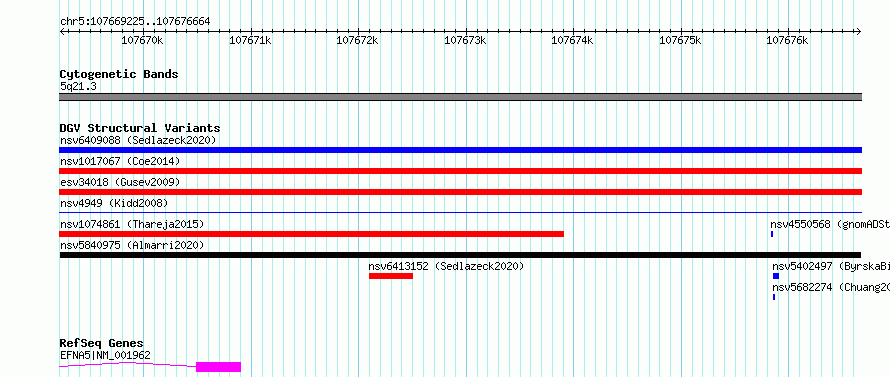Open the nsv4949 (Kidd2008) label
The height and width of the screenshot is (377, 890).
coord(114,203)
